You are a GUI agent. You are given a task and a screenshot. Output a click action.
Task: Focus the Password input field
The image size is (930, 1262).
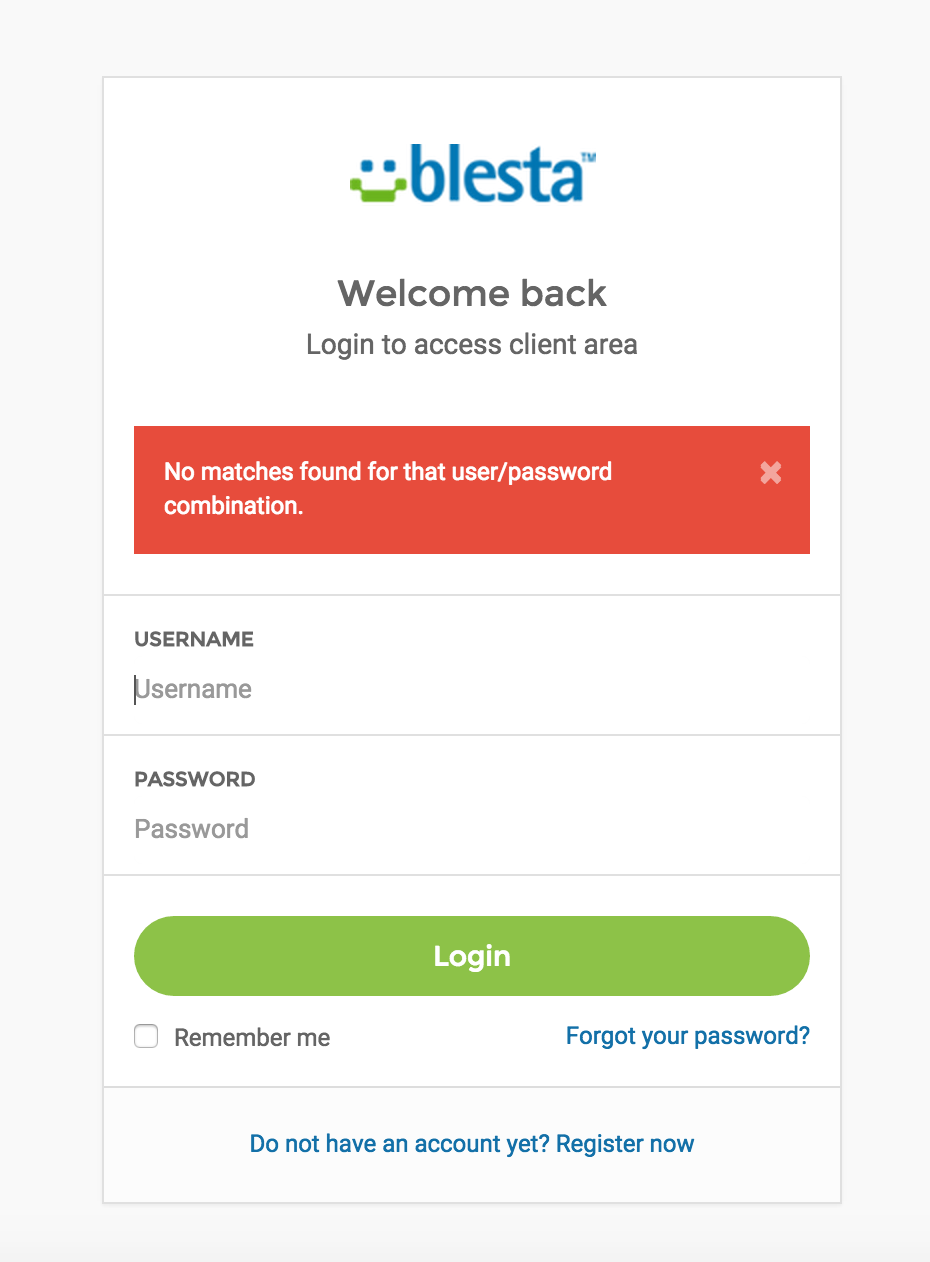click(472, 829)
